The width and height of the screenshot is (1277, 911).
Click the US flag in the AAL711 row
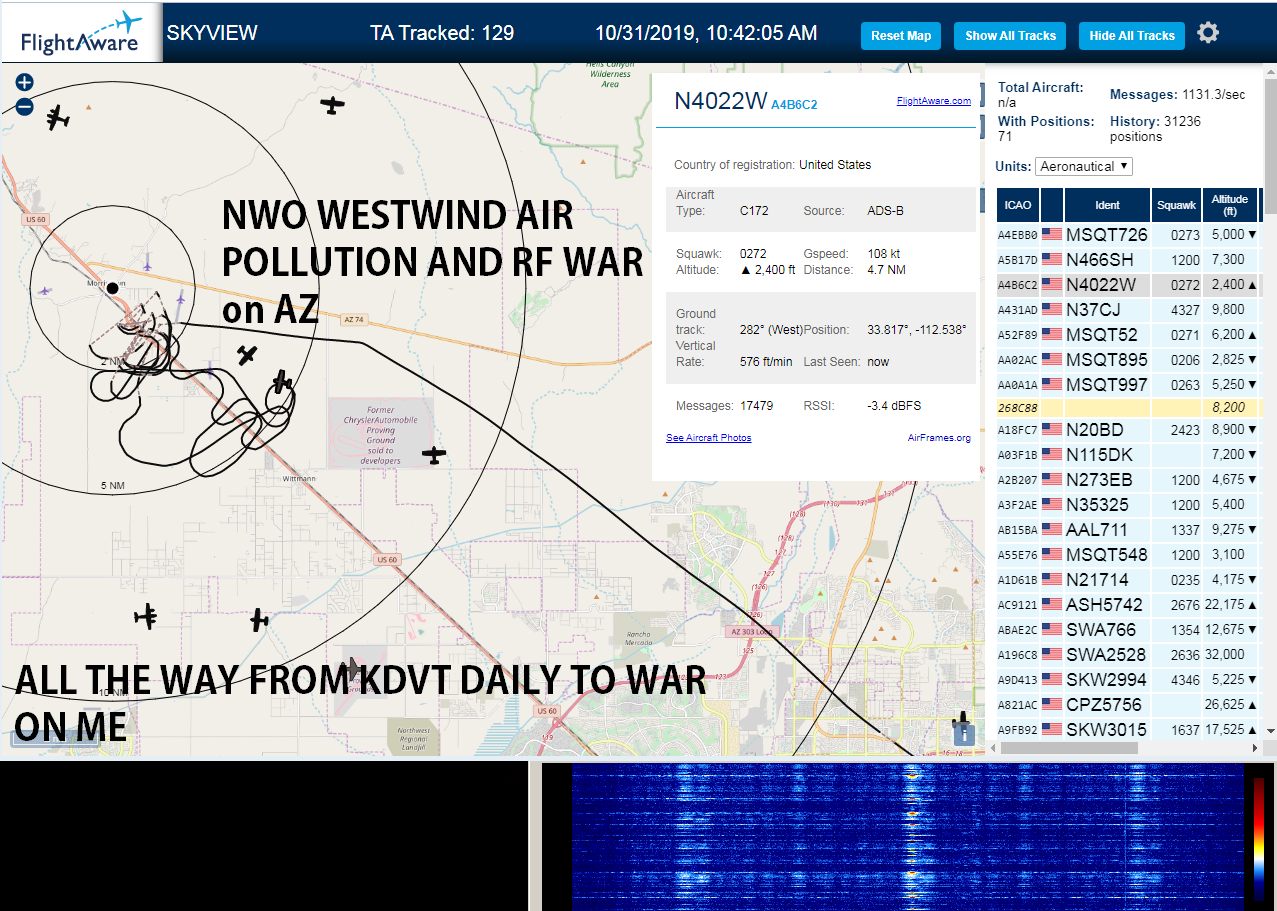1051,530
